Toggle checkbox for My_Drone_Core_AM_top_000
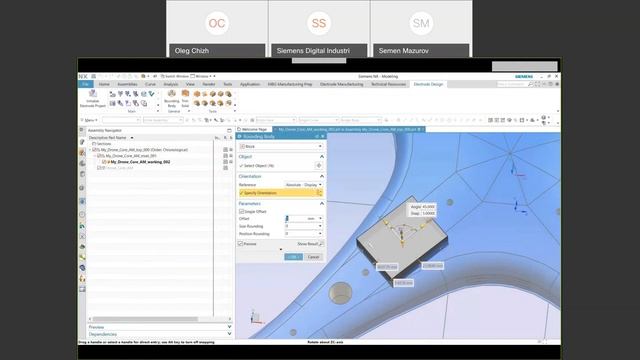The width and height of the screenshot is (640, 360). click(x=95, y=150)
